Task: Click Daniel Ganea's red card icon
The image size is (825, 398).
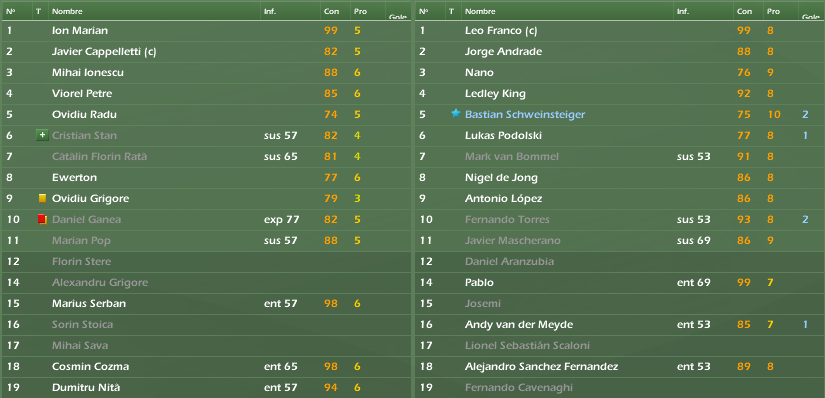Action: [43, 219]
